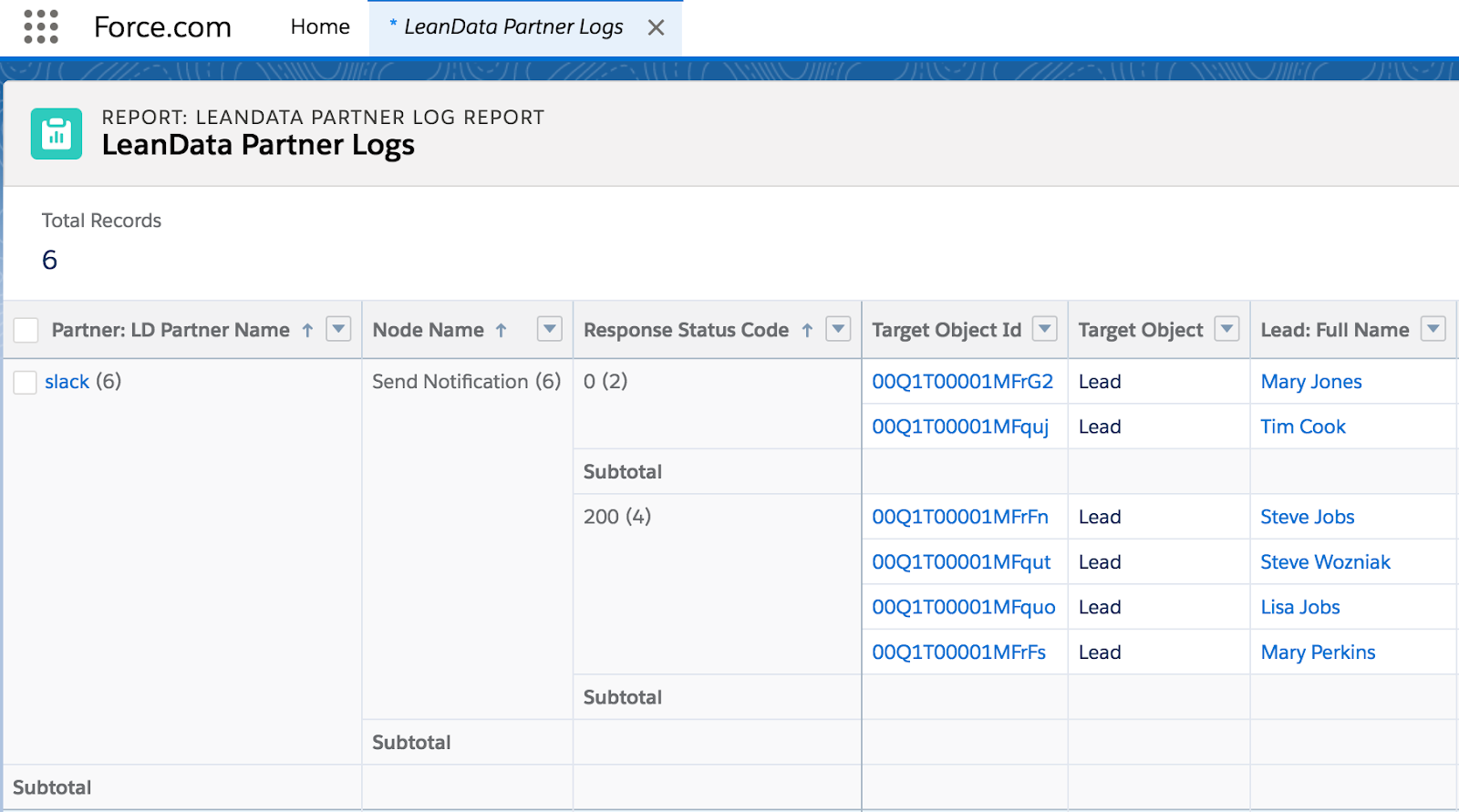Expand the Node Name column menu
1459x812 pixels.
coord(549,329)
